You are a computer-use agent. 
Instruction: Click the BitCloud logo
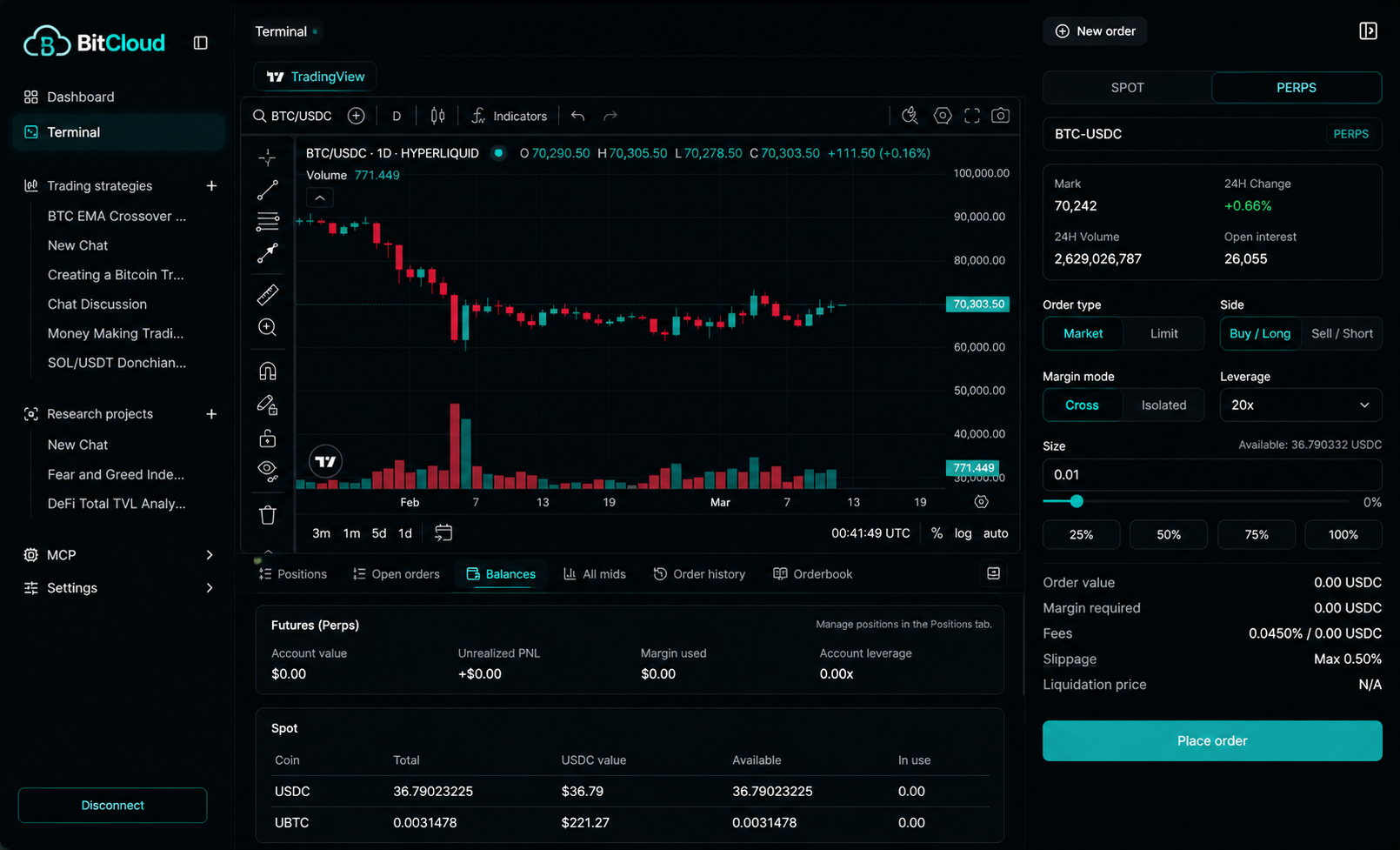(x=94, y=42)
